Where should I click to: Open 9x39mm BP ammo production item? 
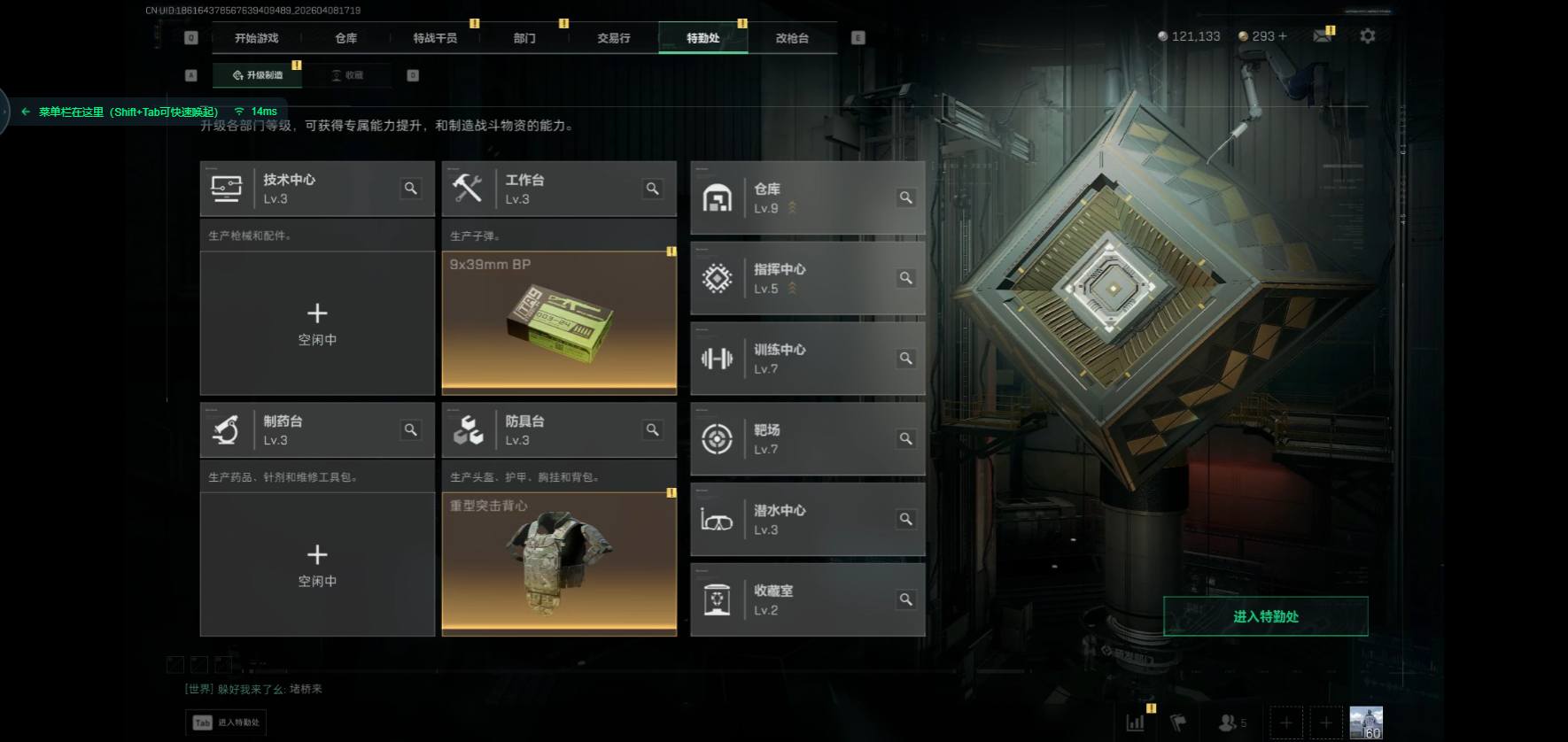click(559, 323)
